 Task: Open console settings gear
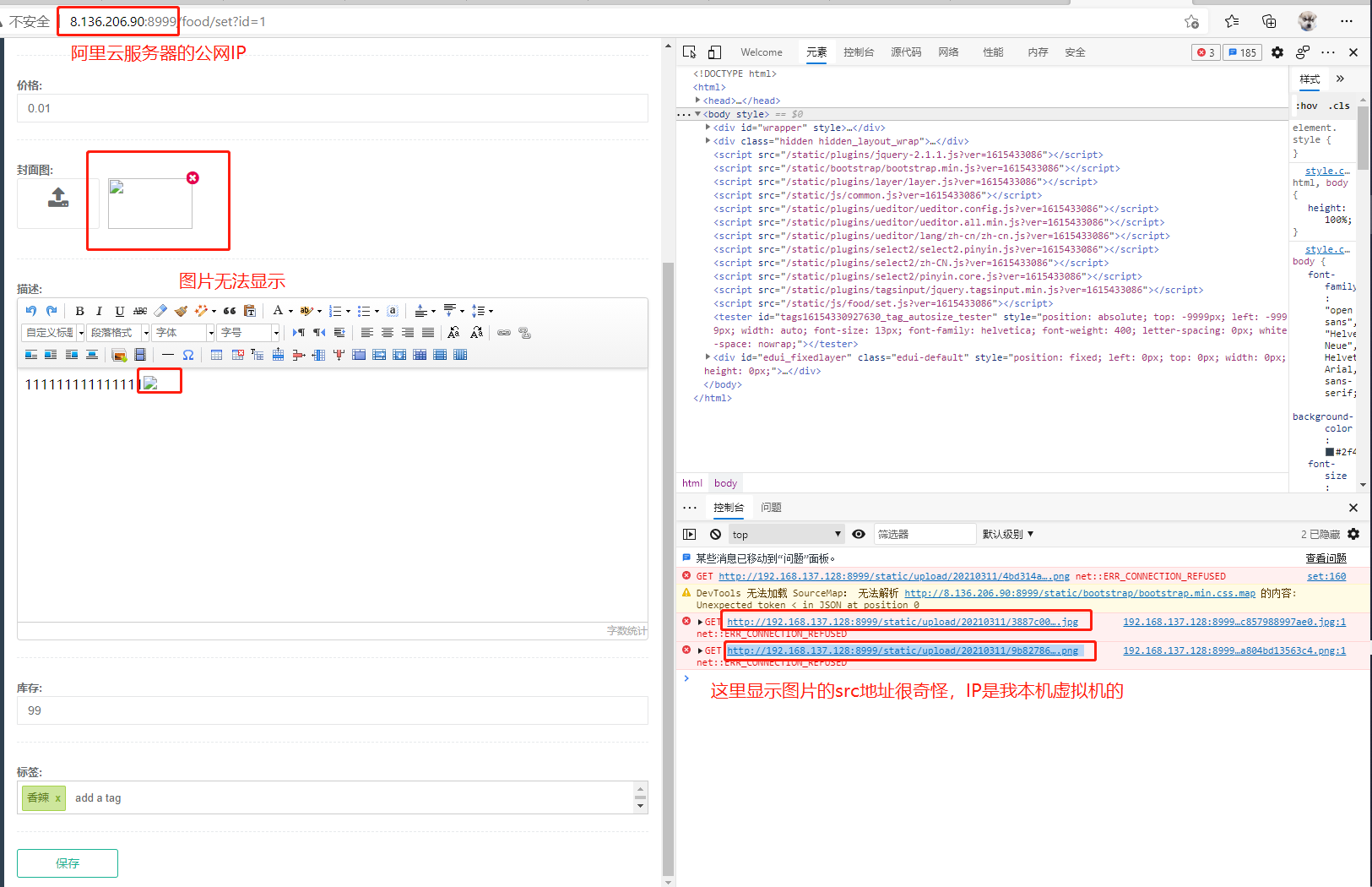tap(1353, 534)
